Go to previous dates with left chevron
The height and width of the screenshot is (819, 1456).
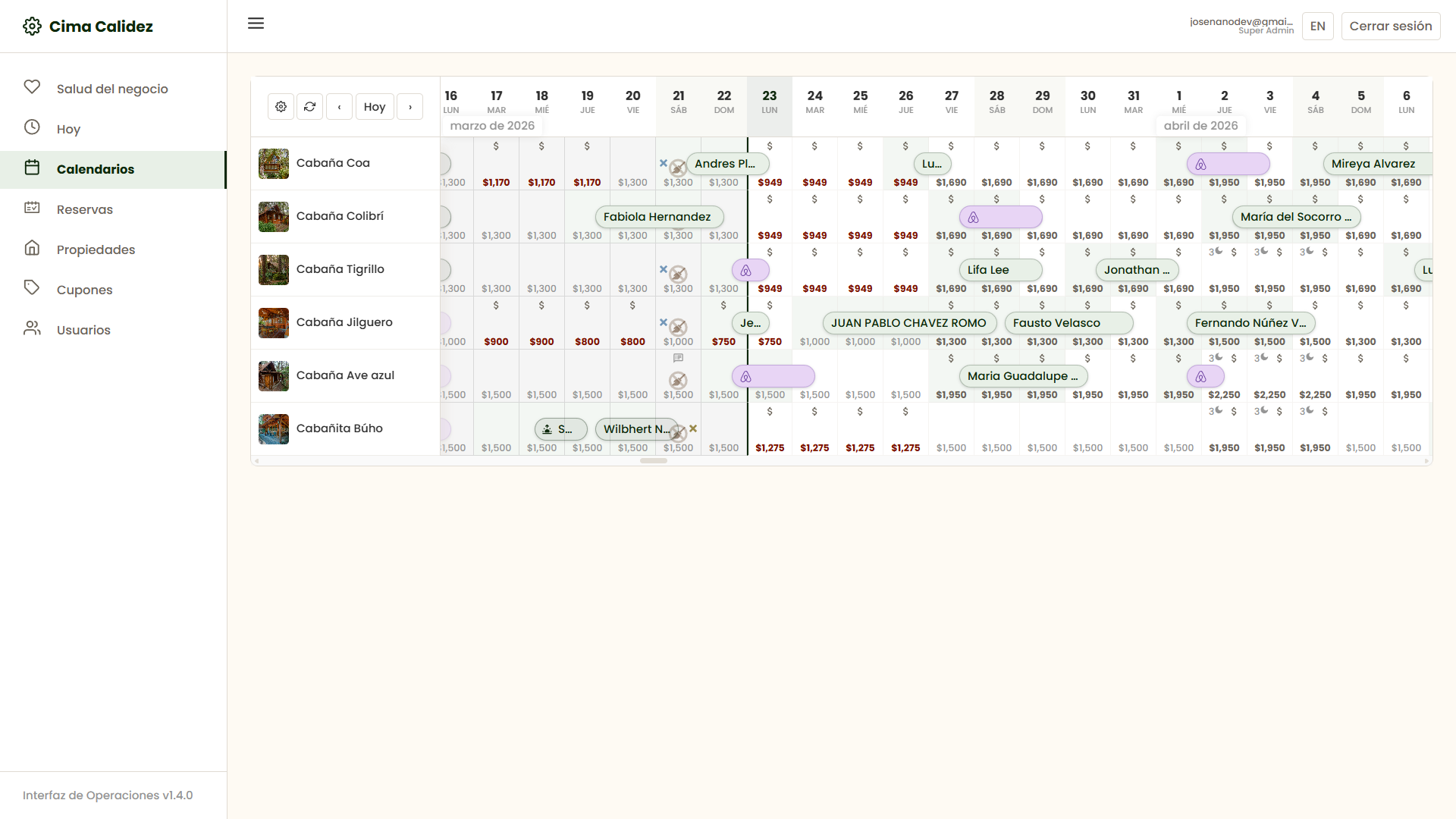point(339,107)
